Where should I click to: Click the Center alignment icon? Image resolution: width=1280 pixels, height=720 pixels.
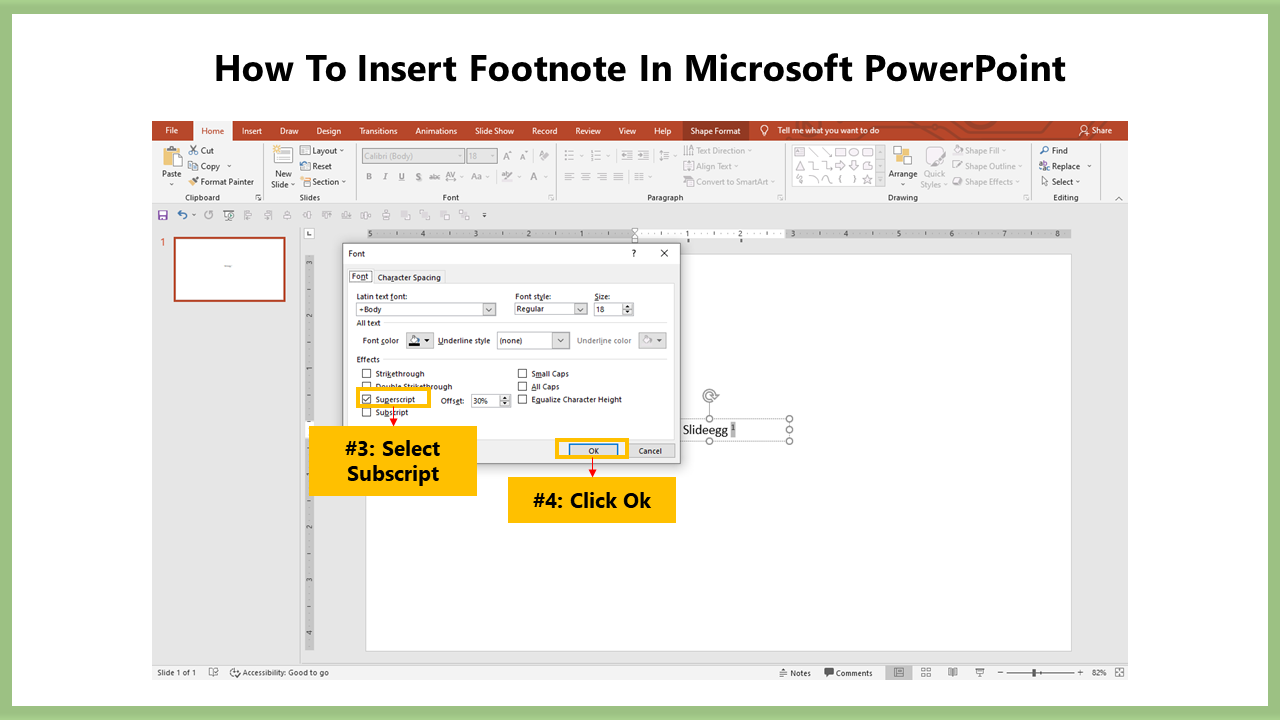tap(585, 177)
